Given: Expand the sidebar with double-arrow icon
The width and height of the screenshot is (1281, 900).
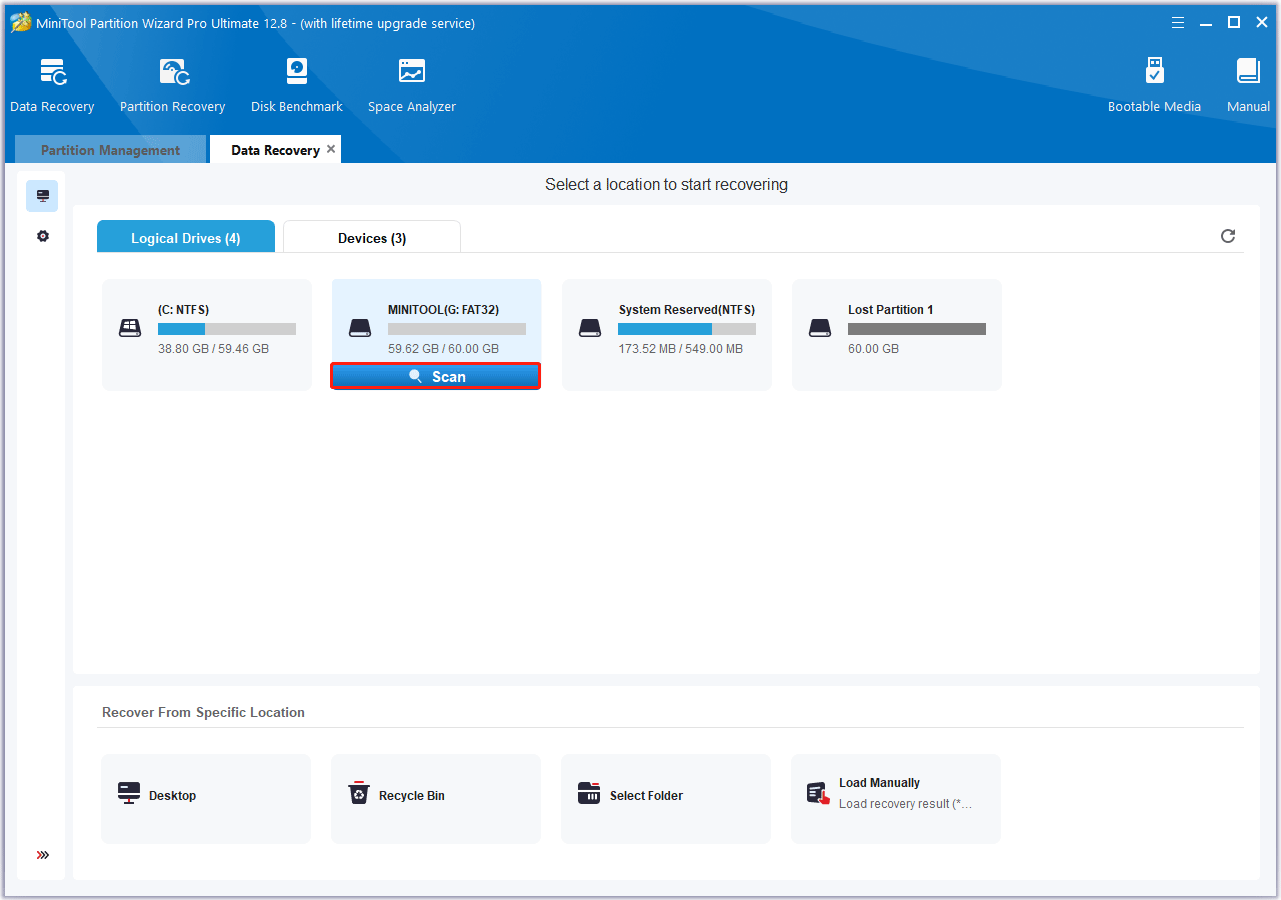Looking at the screenshot, I should coord(43,855).
